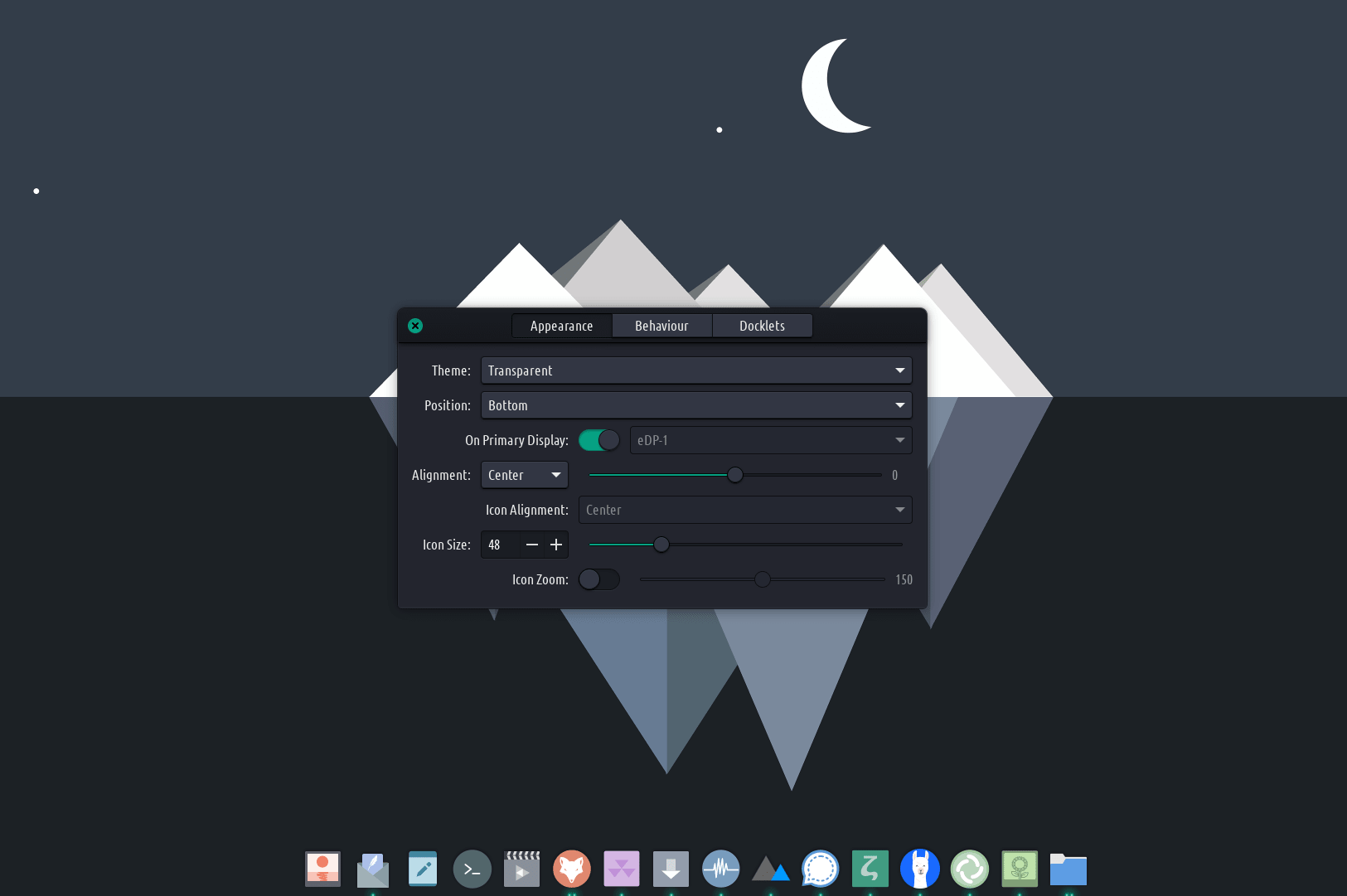This screenshot has height=896, width=1347.
Task: Open the audio waveform app icon
Action: (x=721, y=869)
